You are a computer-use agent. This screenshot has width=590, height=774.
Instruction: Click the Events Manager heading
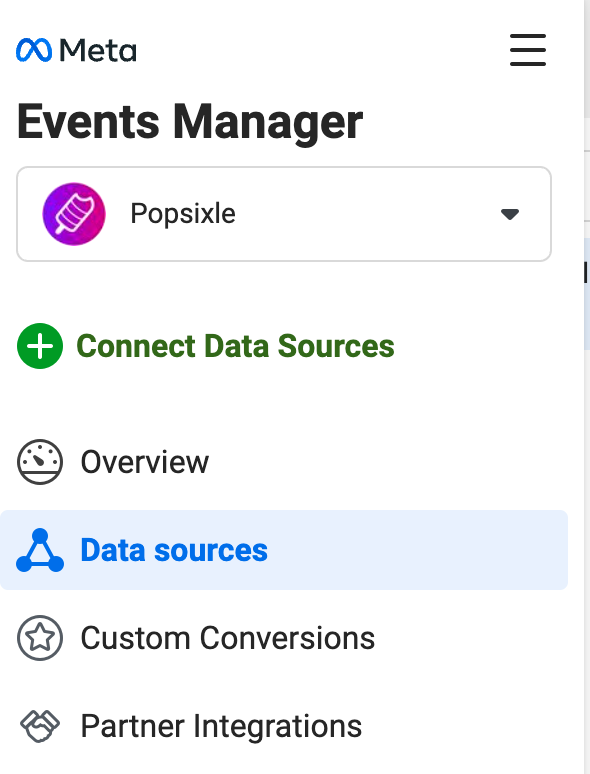pos(190,121)
